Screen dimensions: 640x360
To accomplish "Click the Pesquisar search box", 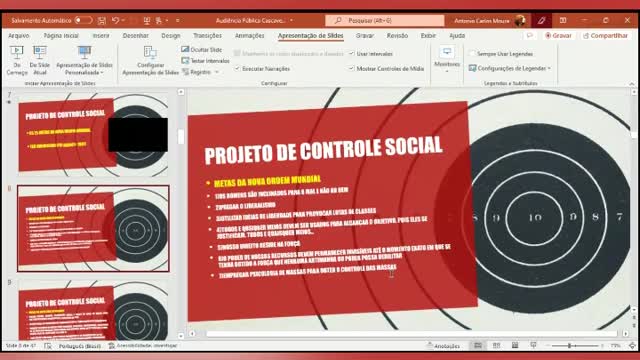I will pos(384,20).
